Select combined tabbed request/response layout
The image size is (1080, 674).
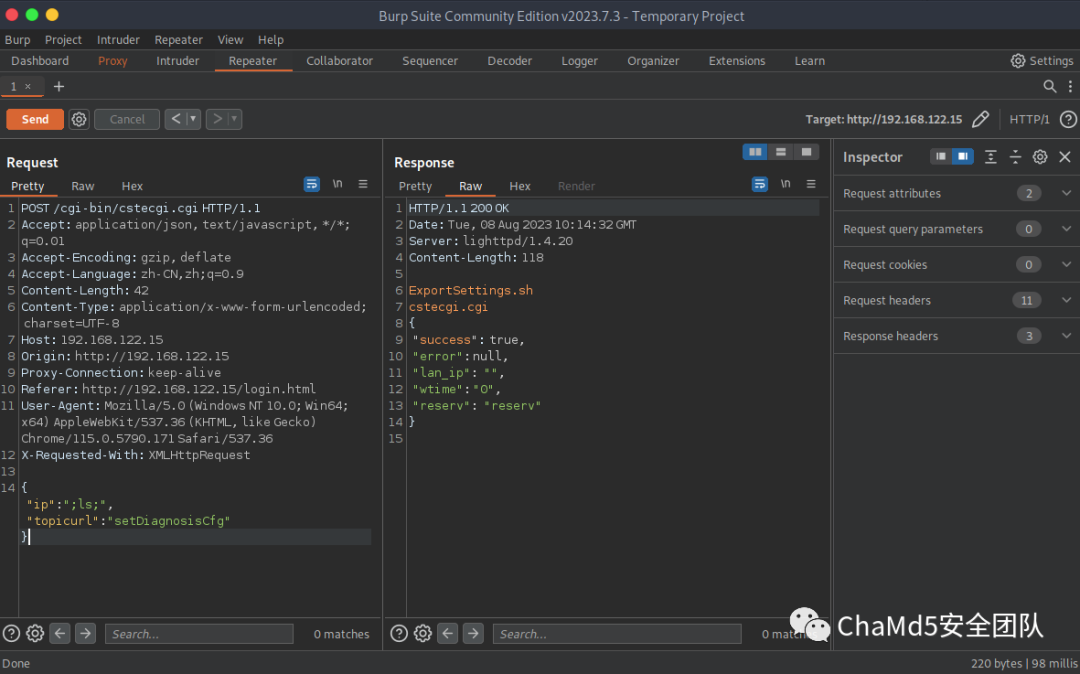(x=806, y=151)
